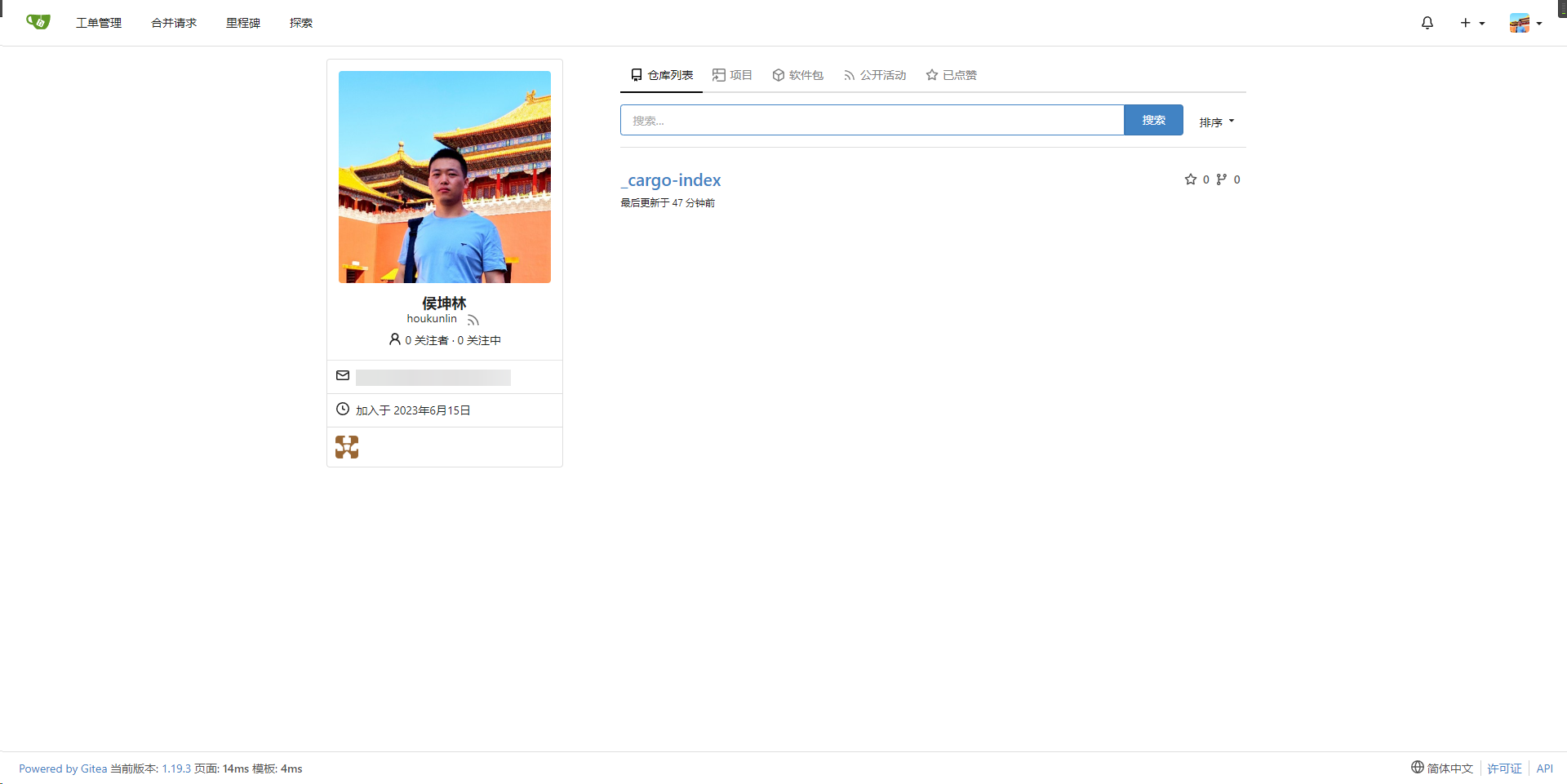This screenshot has height=784, width=1567.
Task: Click the blue 搜索 button
Action: pyautogui.click(x=1153, y=120)
